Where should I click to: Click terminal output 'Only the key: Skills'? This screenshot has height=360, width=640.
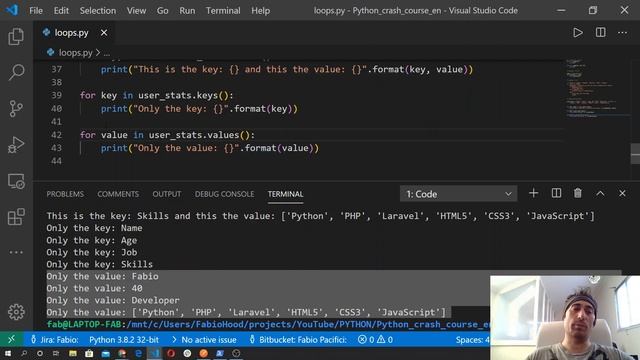coord(99,264)
